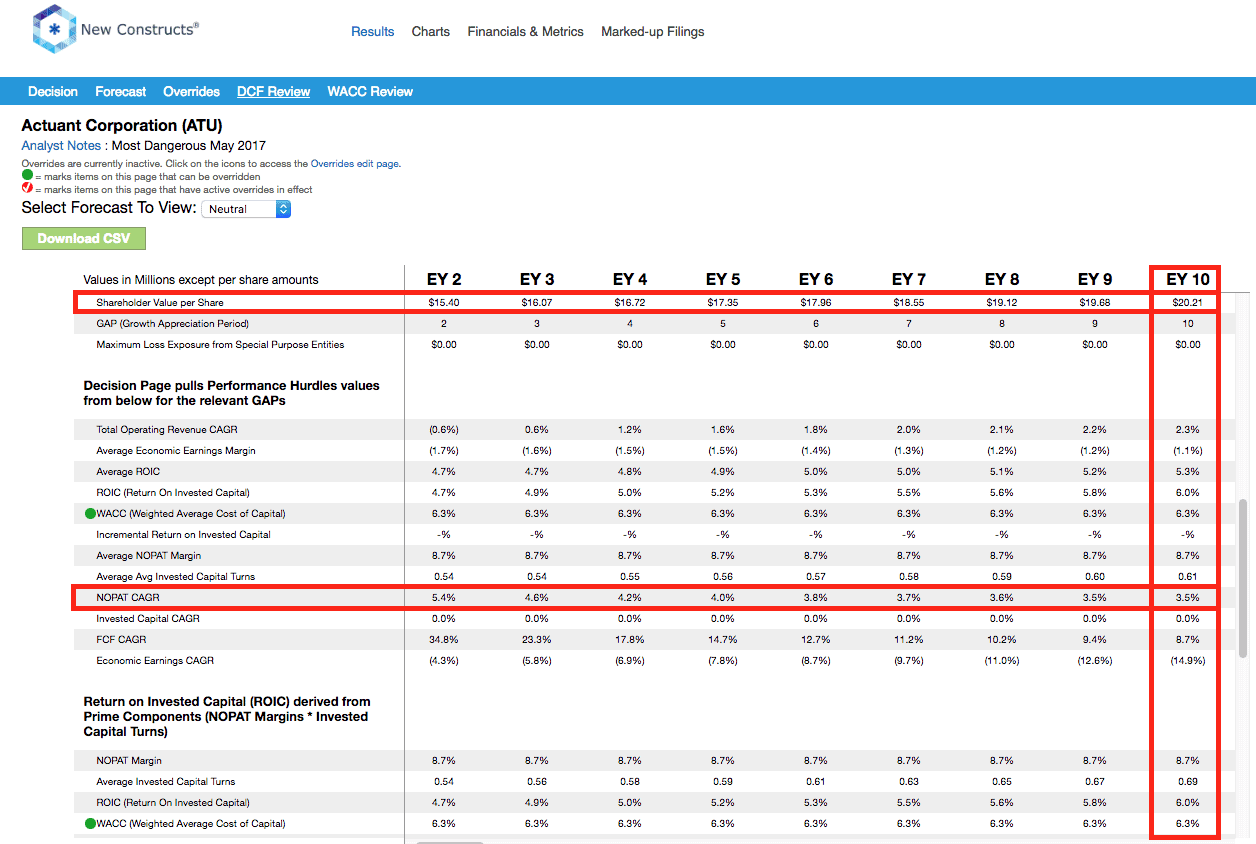Go to the Charts section
Image resolution: width=1256 pixels, height=844 pixels.
[431, 32]
